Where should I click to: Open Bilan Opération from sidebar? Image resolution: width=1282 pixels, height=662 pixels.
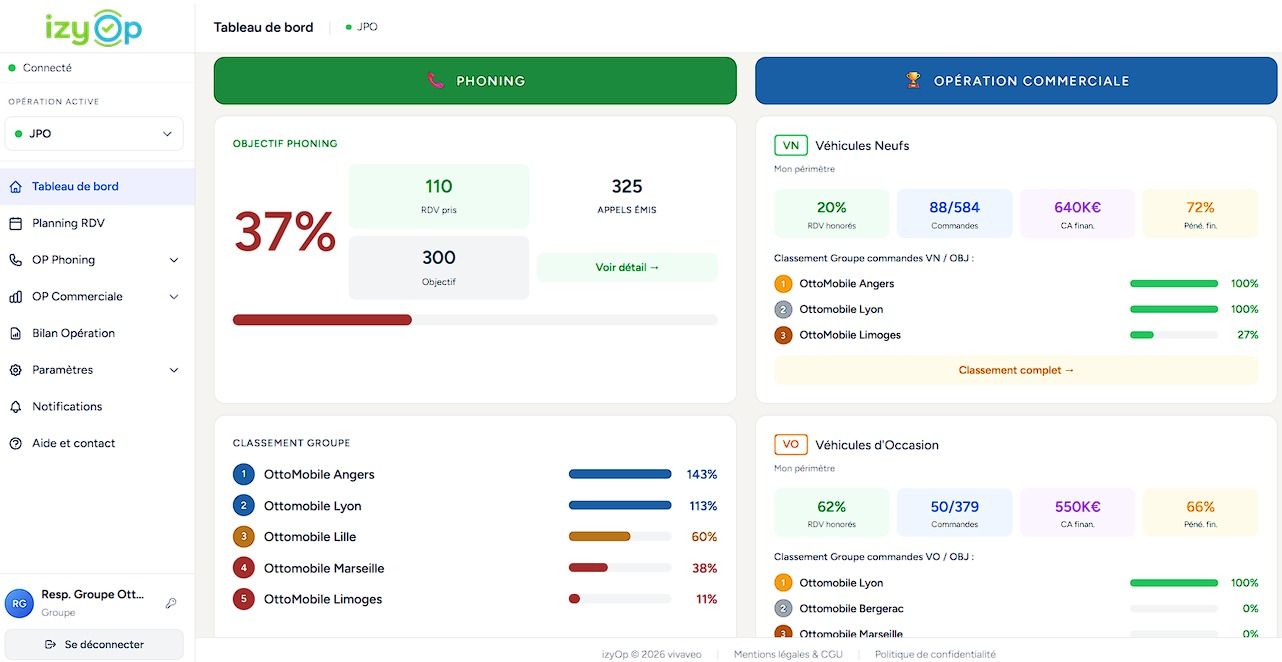(97, 333)
